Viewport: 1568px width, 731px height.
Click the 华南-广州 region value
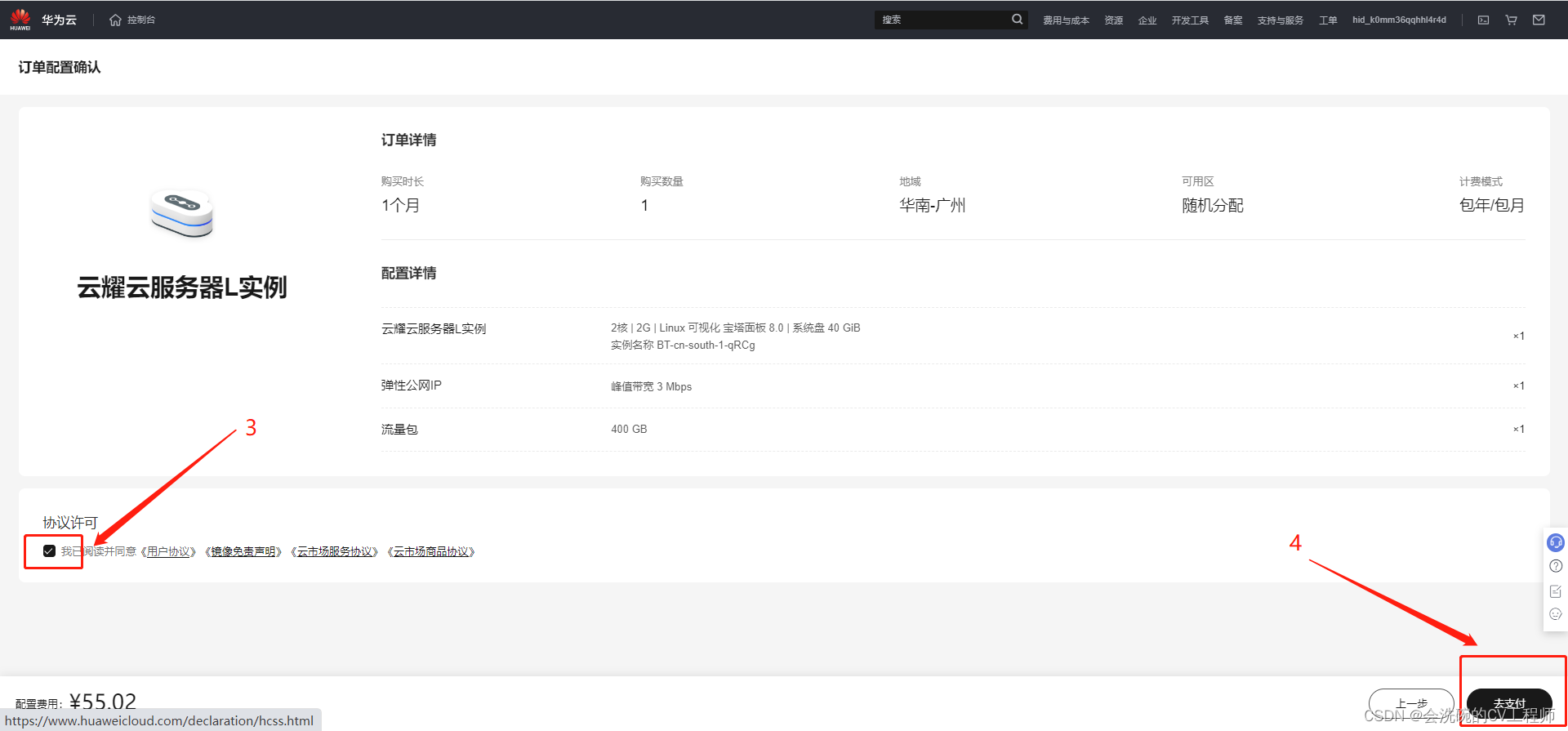pos(933,205)
